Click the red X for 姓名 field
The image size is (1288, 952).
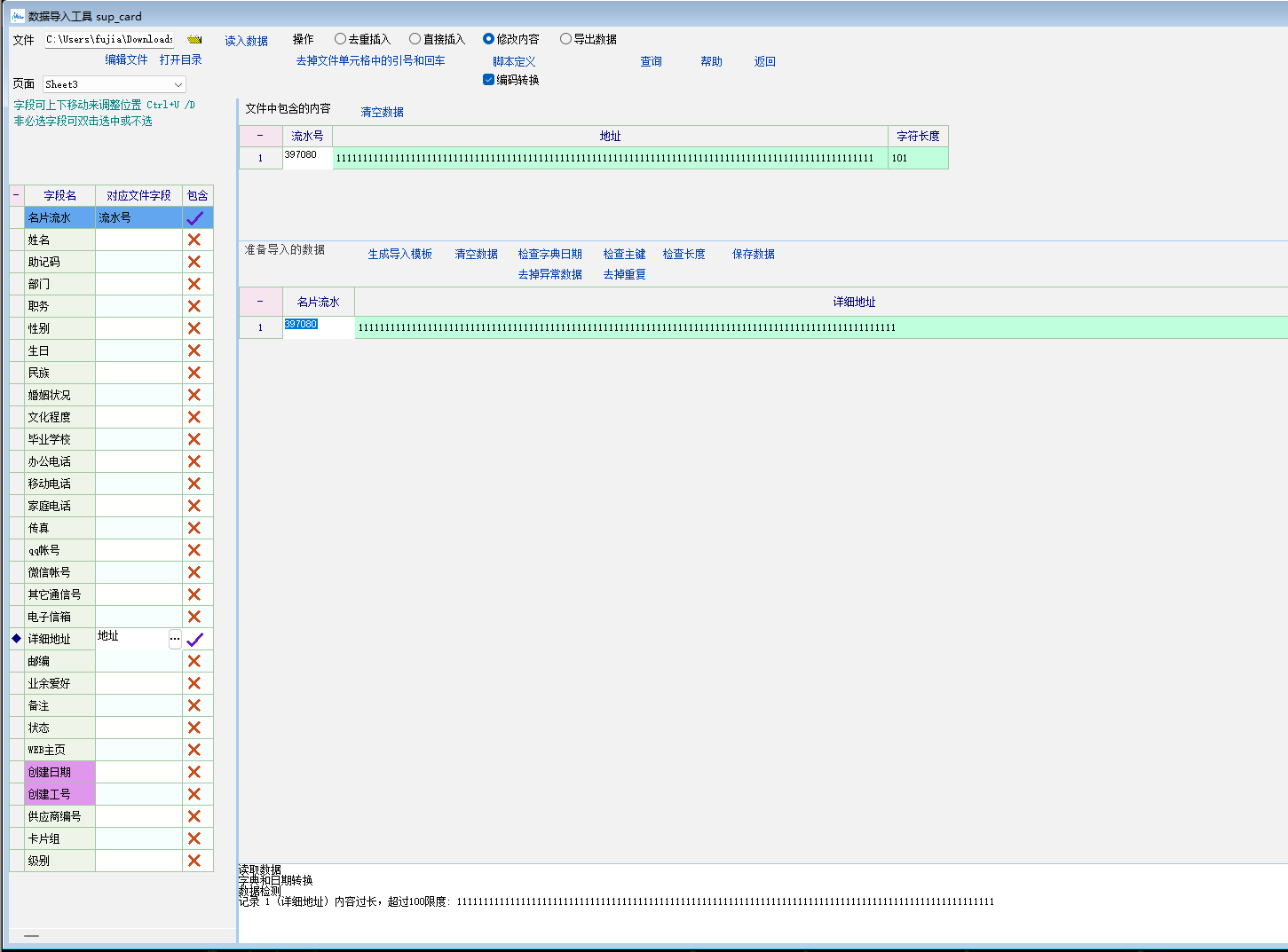pos(194,240)
